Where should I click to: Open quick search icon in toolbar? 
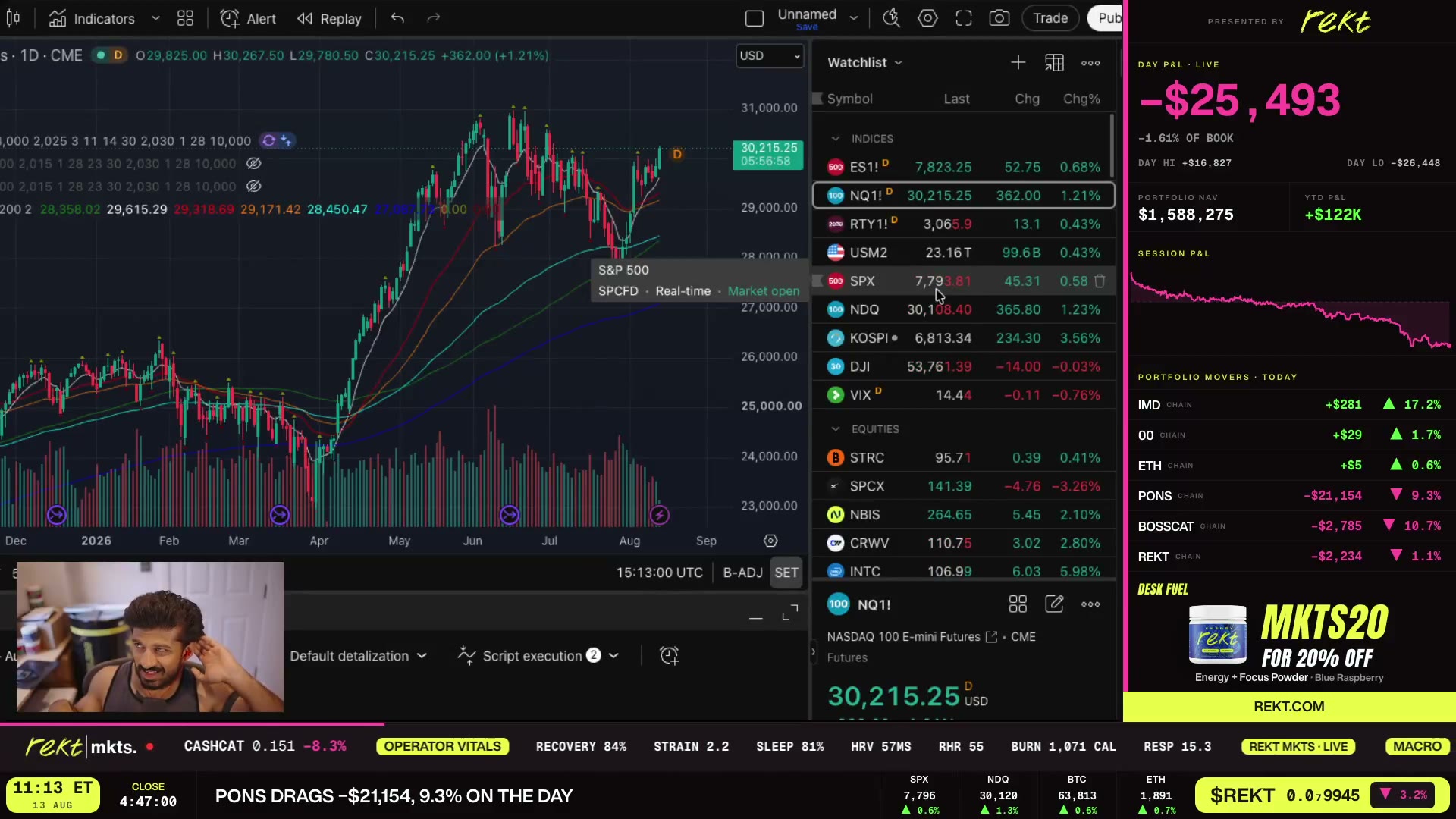[x=891, y=18]
